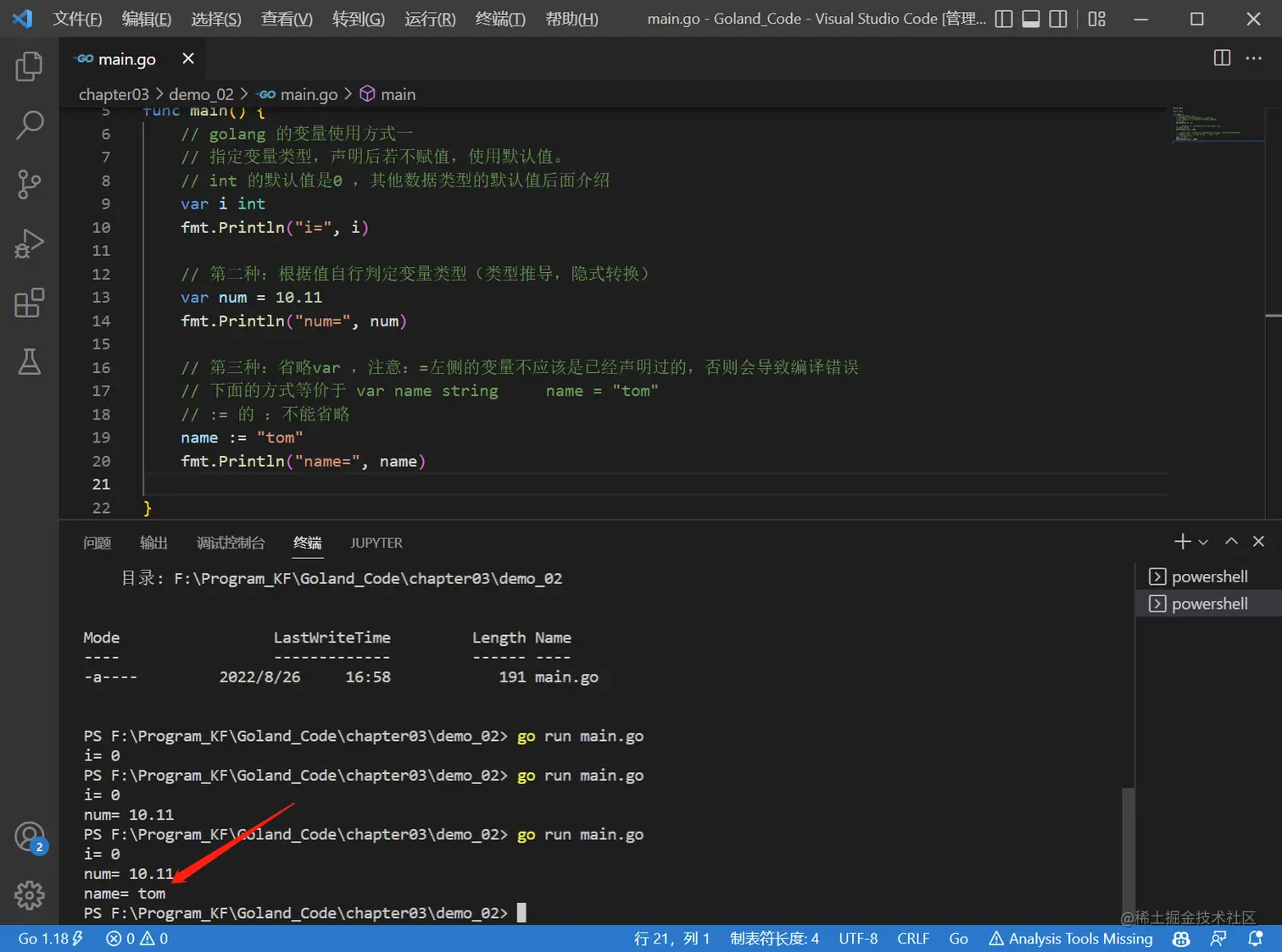Click line number 13 in gutter
Screen dimensions: 1282x952
pyautogui.click(x=101, y=298)
